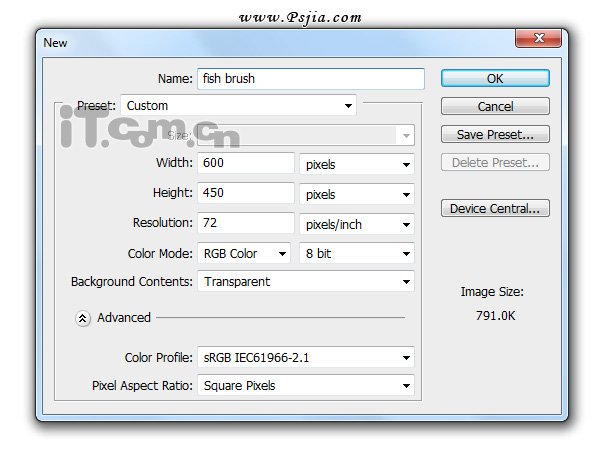Click the Name label
This screenshot has width=600, height=450.
175,79
